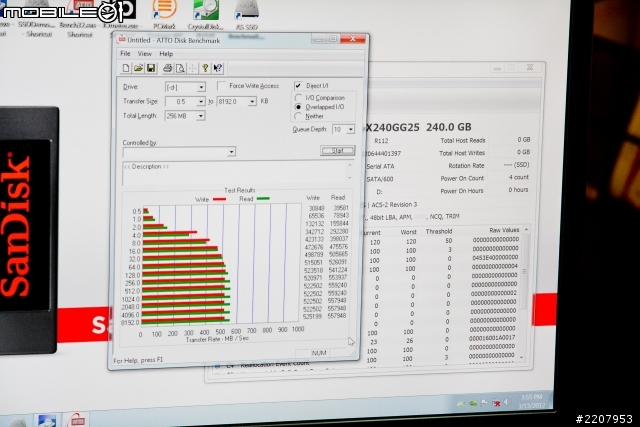The width and height of the screenshot is (640, 427).
Task: Click the Print toolbar icon
Action: 167,68
